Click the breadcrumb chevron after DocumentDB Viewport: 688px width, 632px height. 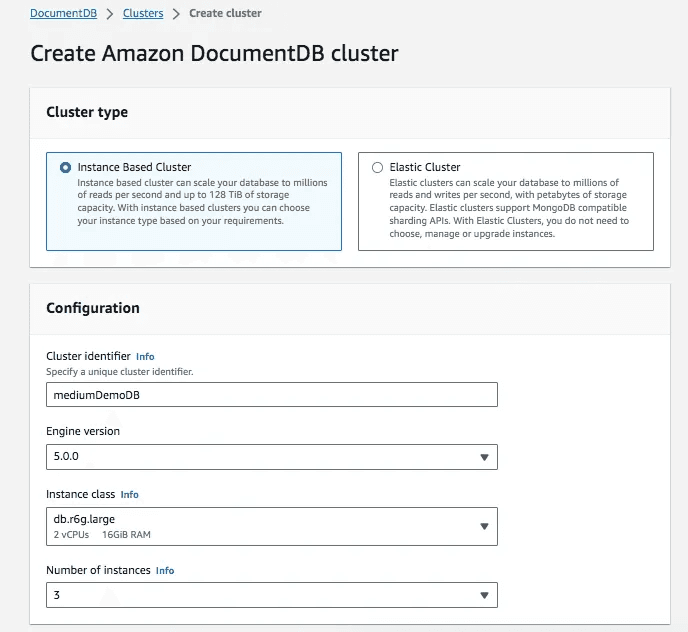[110, 14]
